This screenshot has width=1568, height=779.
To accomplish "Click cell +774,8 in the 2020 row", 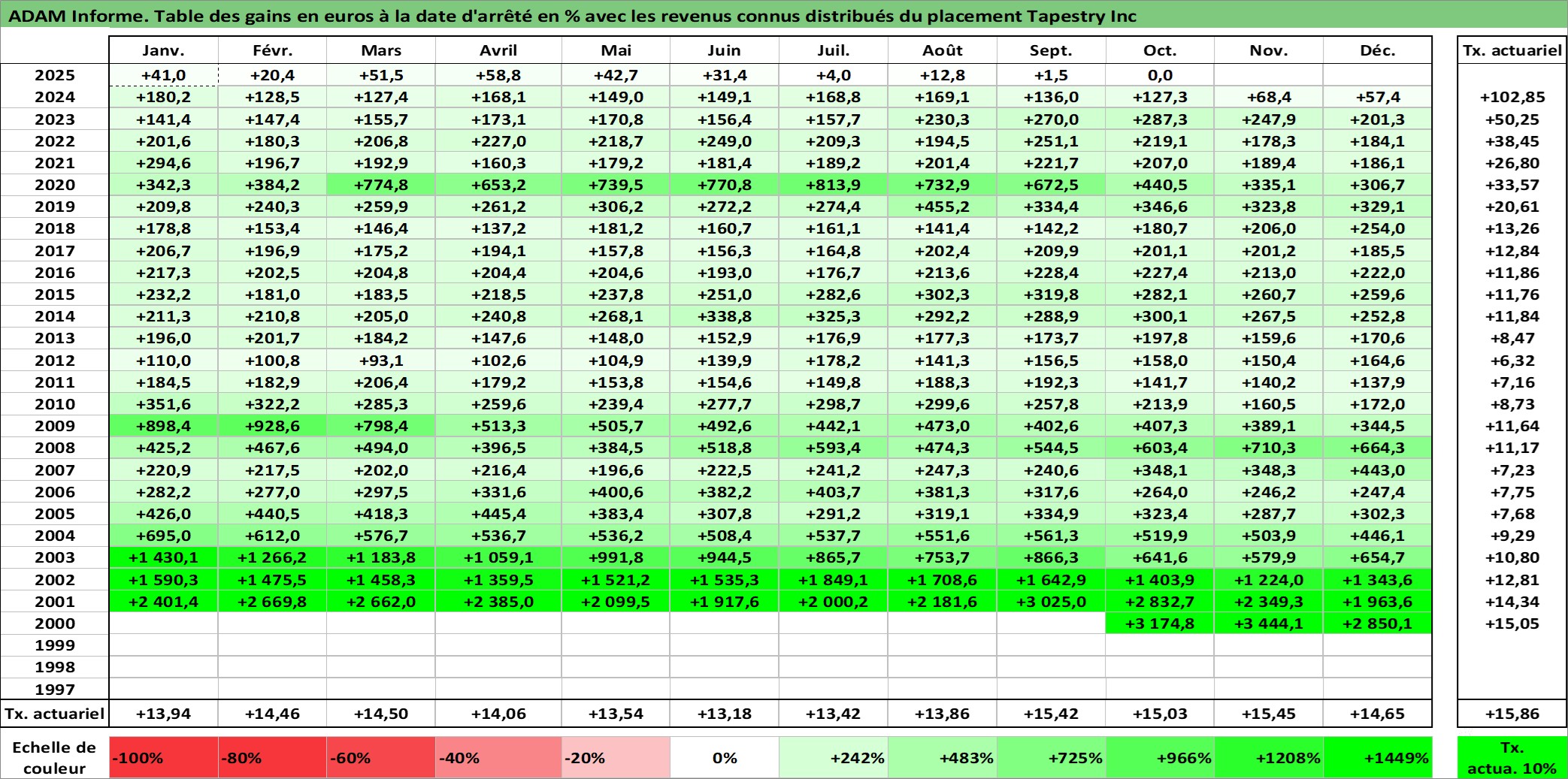I will click(381, 185).
